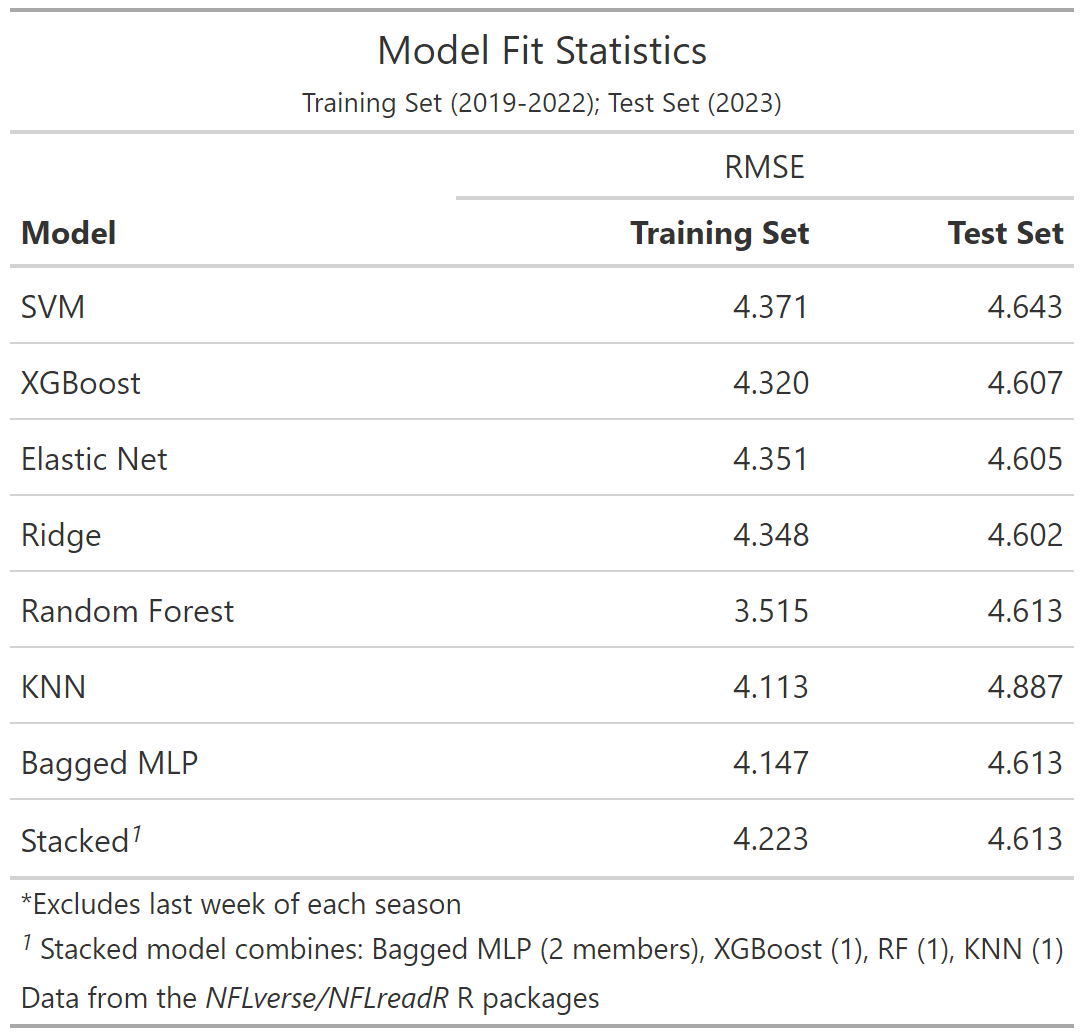Viewport: 1082px width, 1036px height.
Task: Click the Model column header
Action: (69, 234)
